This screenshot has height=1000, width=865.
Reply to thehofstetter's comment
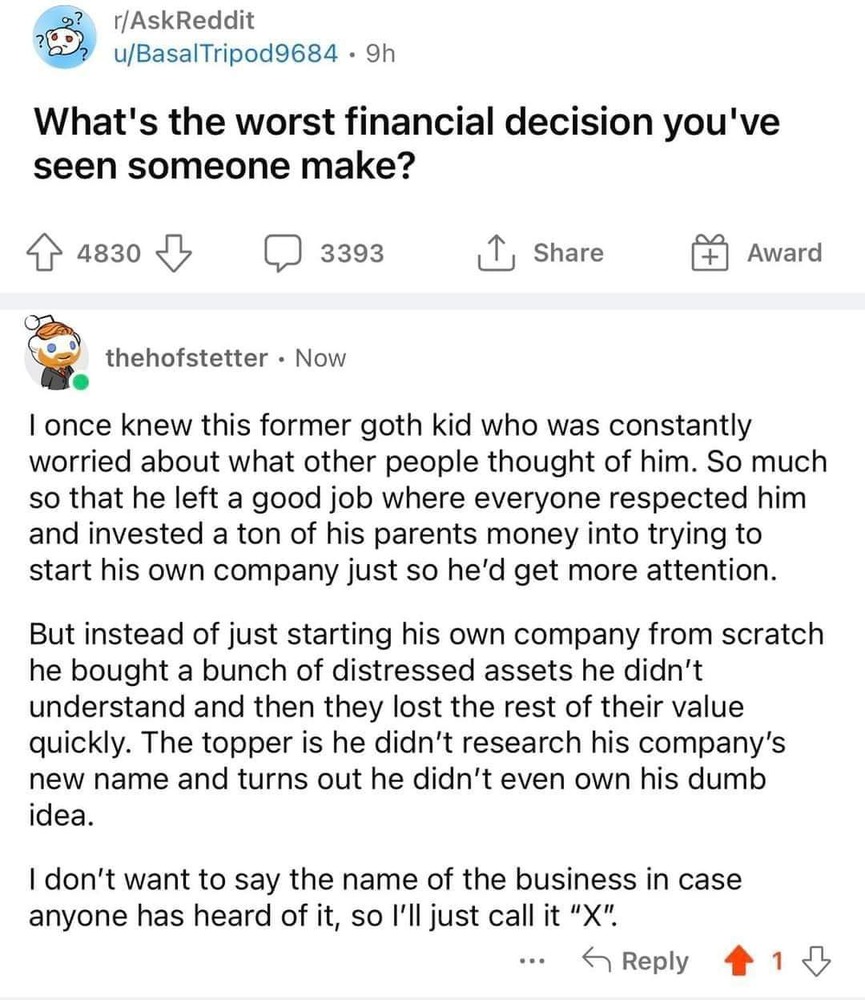tap(638, 962)
